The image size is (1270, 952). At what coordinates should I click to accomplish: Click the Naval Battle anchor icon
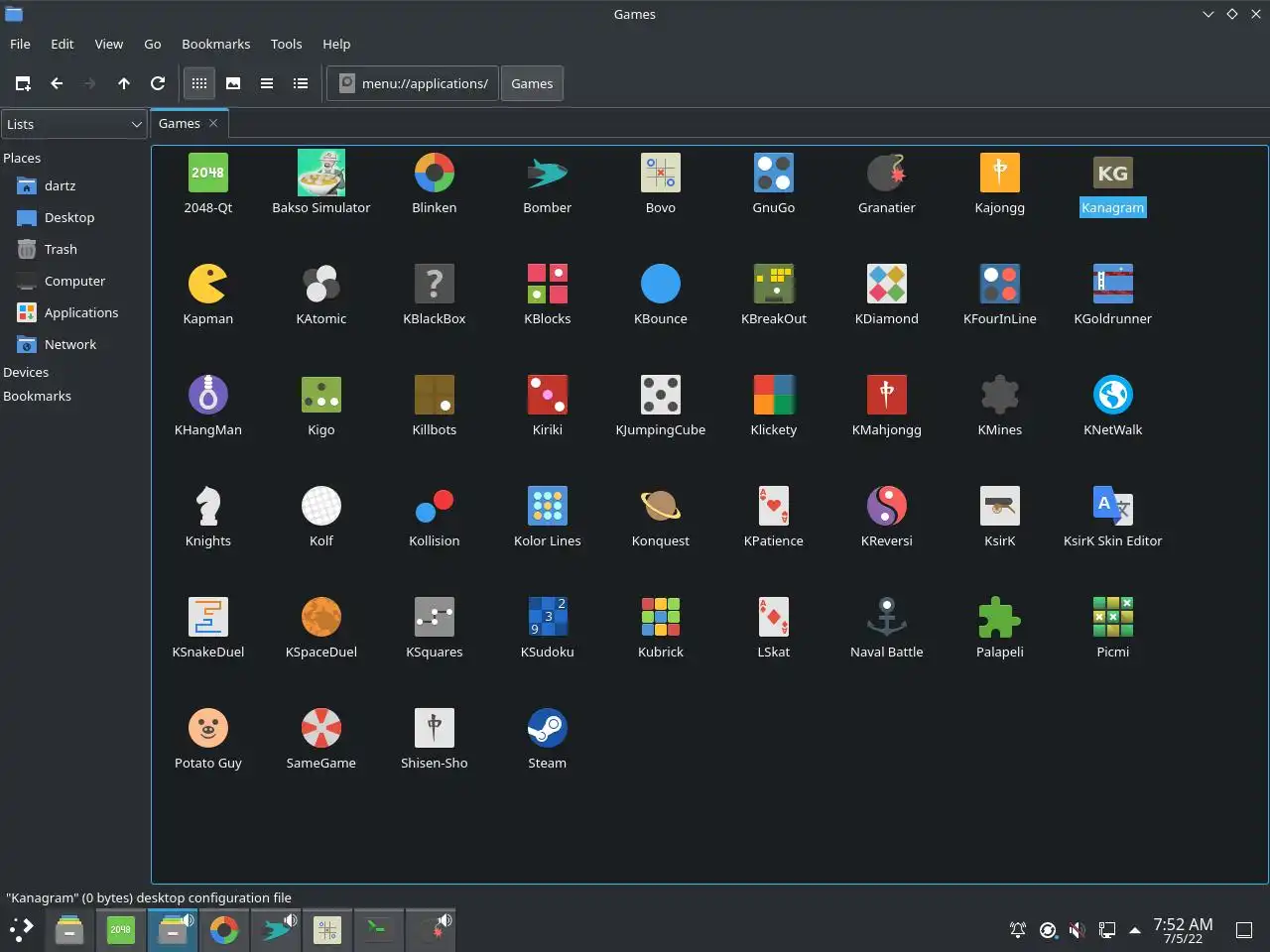(x=887, y=617)
